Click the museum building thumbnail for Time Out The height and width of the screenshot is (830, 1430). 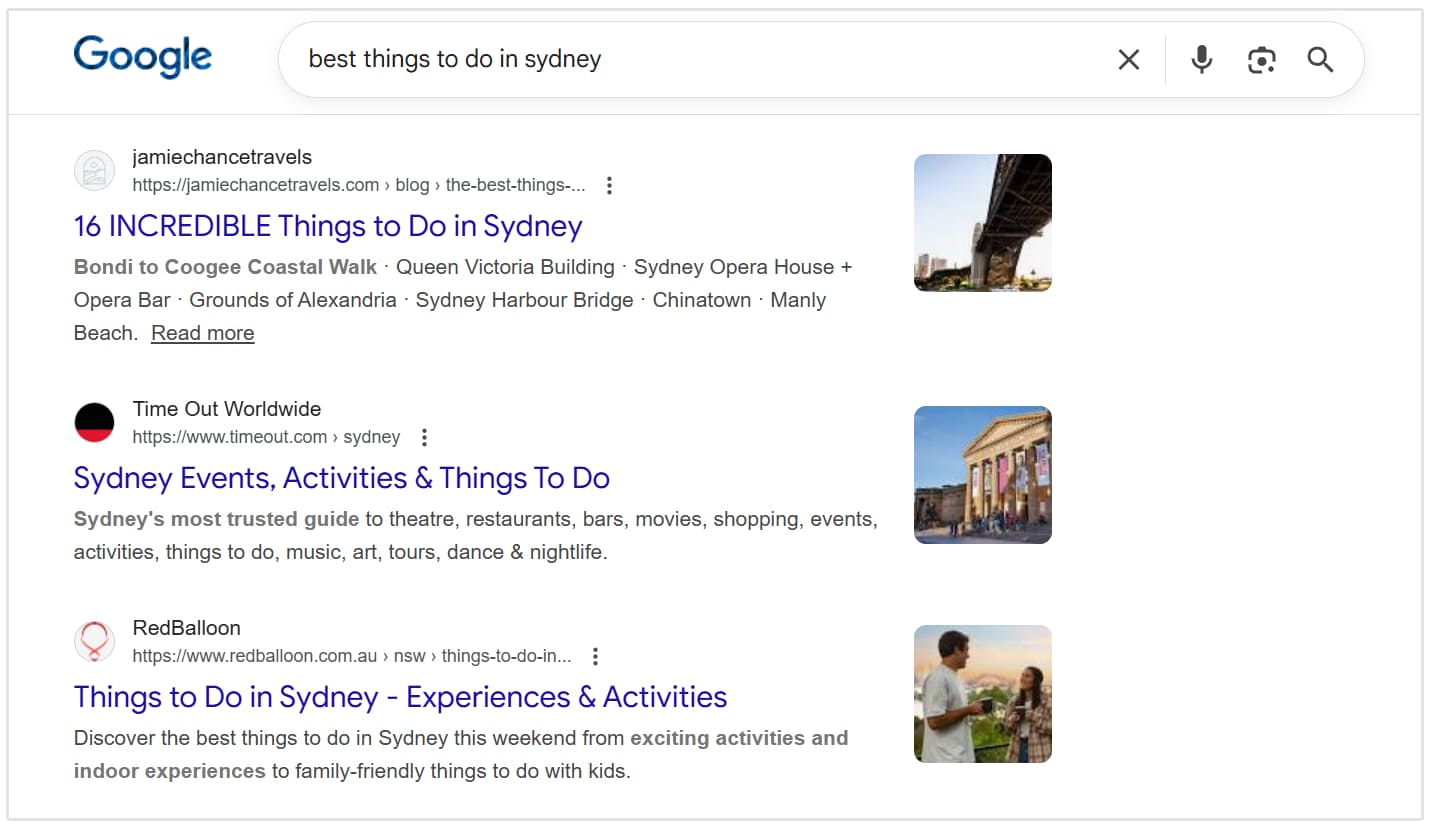(982, 474)
